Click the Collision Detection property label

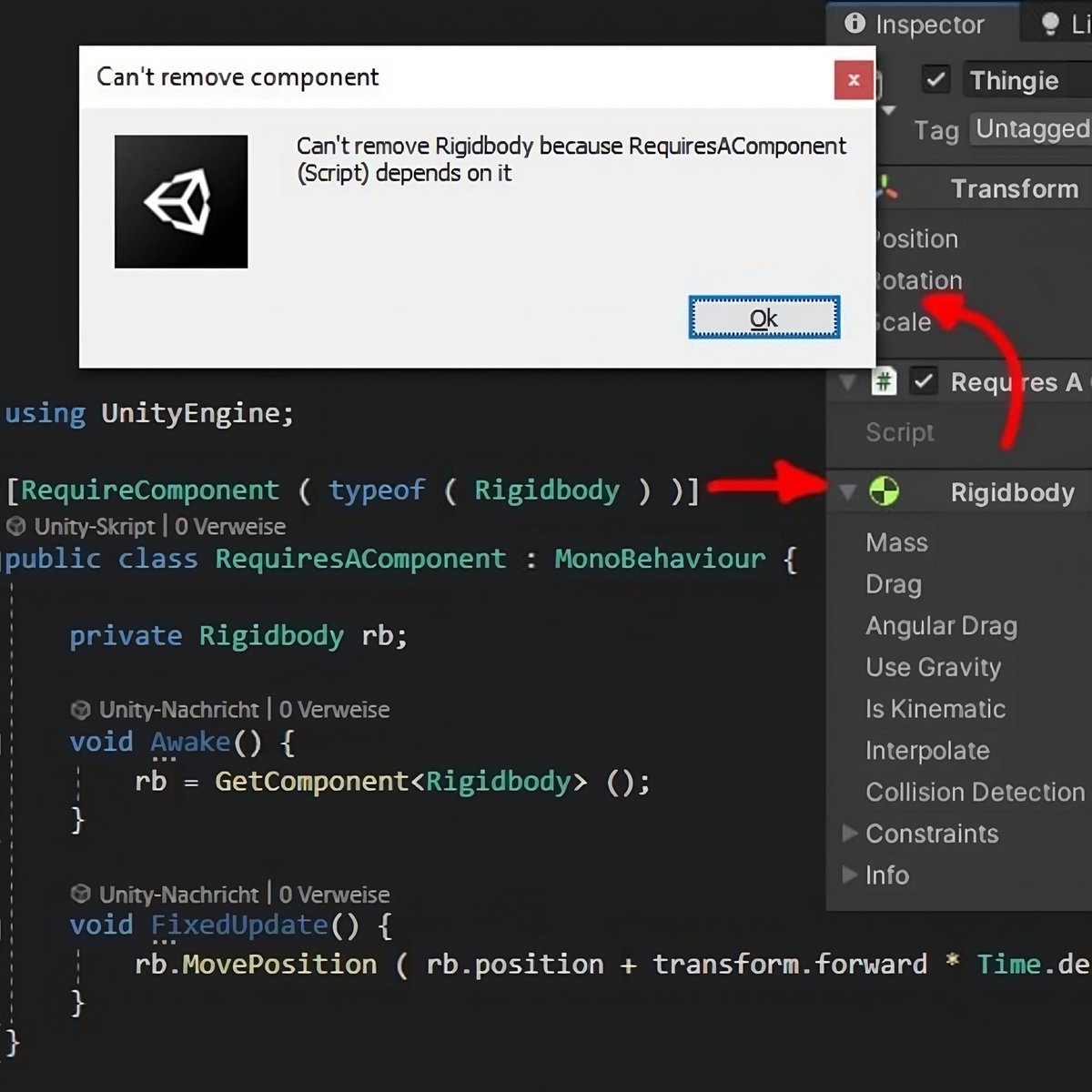click(975, 792)
